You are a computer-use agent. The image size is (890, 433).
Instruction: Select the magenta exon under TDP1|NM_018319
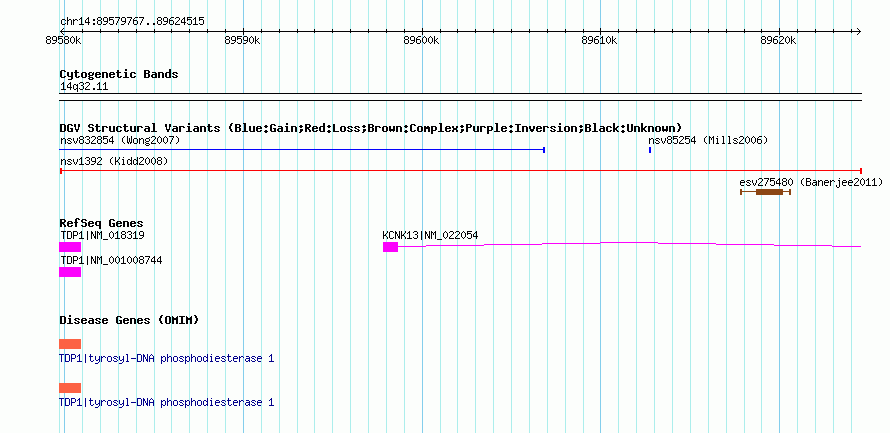tap(70, 247)
